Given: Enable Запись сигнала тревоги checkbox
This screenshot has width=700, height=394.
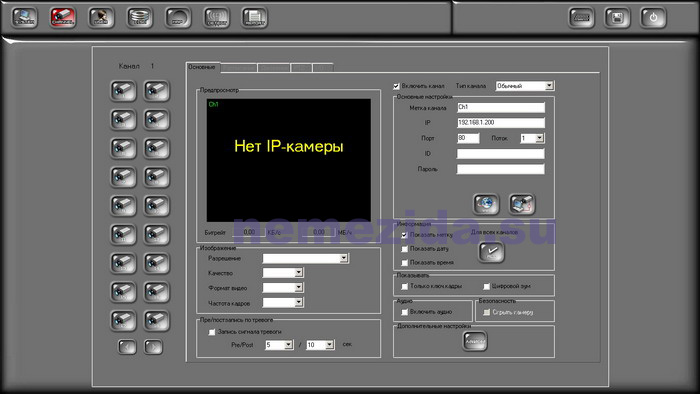Looking at the screenshot, I should pyautogui.click(x=212, y=332).
